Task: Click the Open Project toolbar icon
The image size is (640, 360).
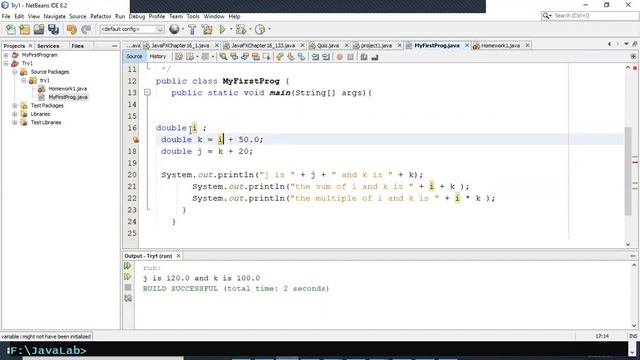Action: pyautogui.click(x=39, y=29)
